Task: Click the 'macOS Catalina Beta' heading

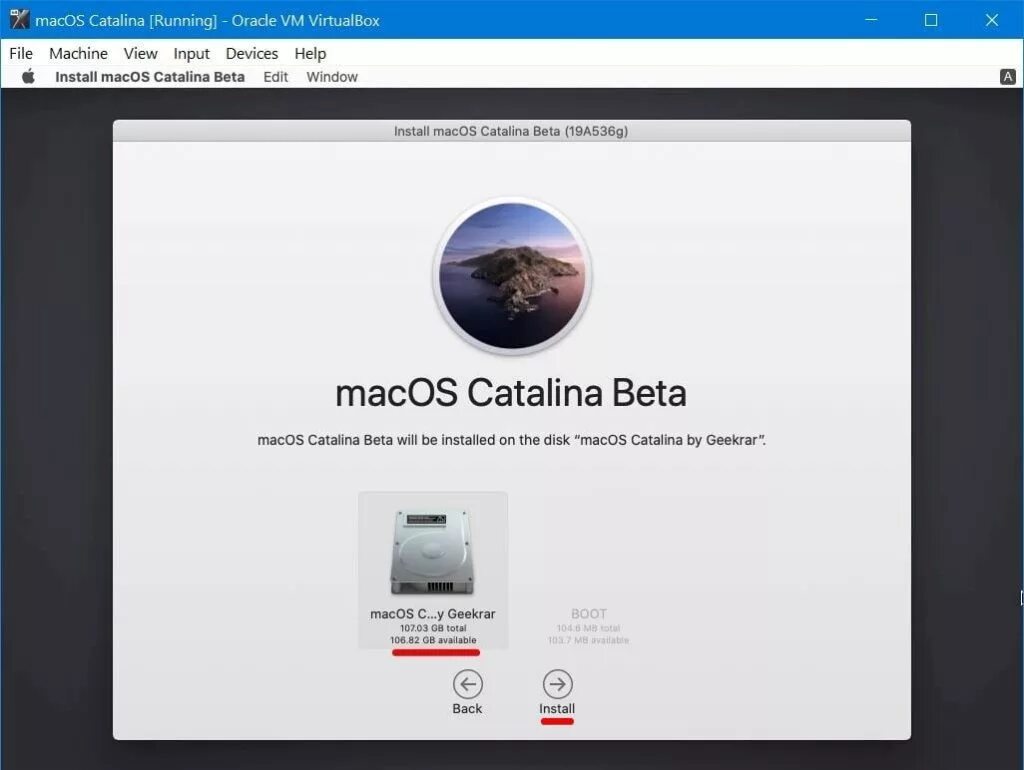Action: [x=511, y=393]
